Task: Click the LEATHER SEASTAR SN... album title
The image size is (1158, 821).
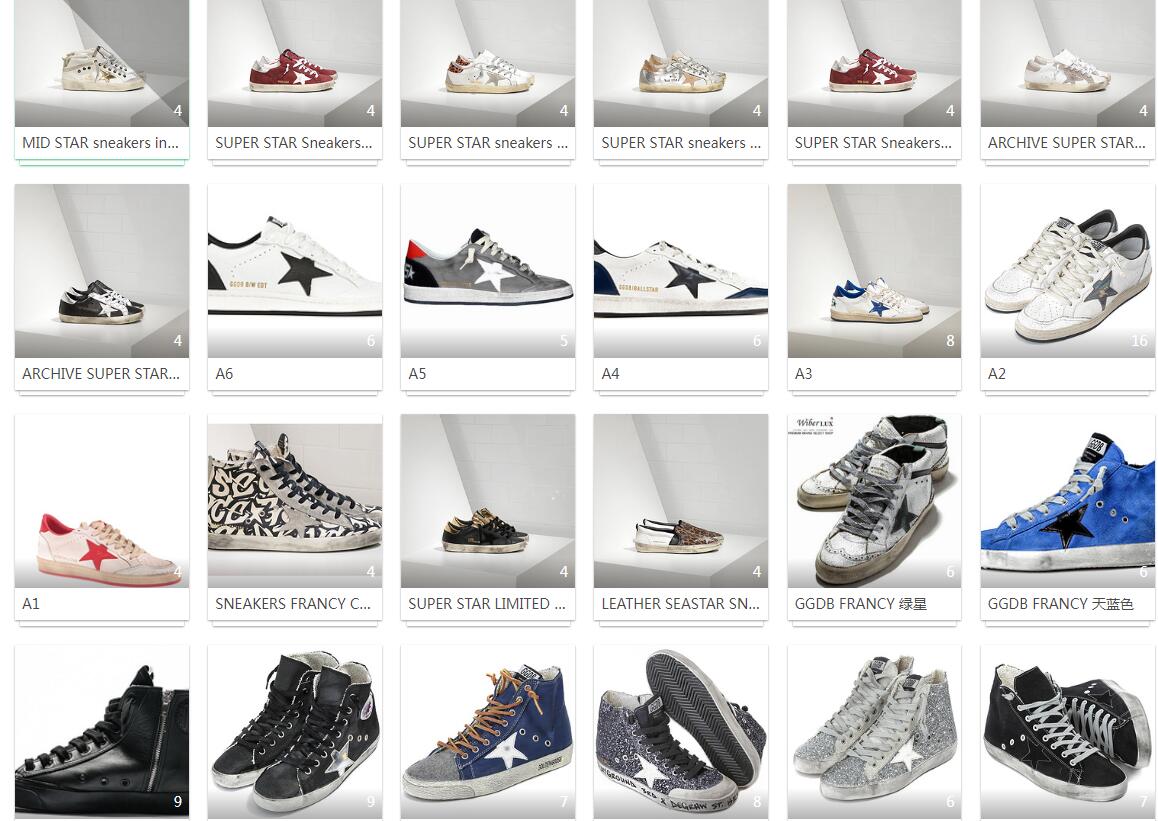Action: click(x=680, y=604)
